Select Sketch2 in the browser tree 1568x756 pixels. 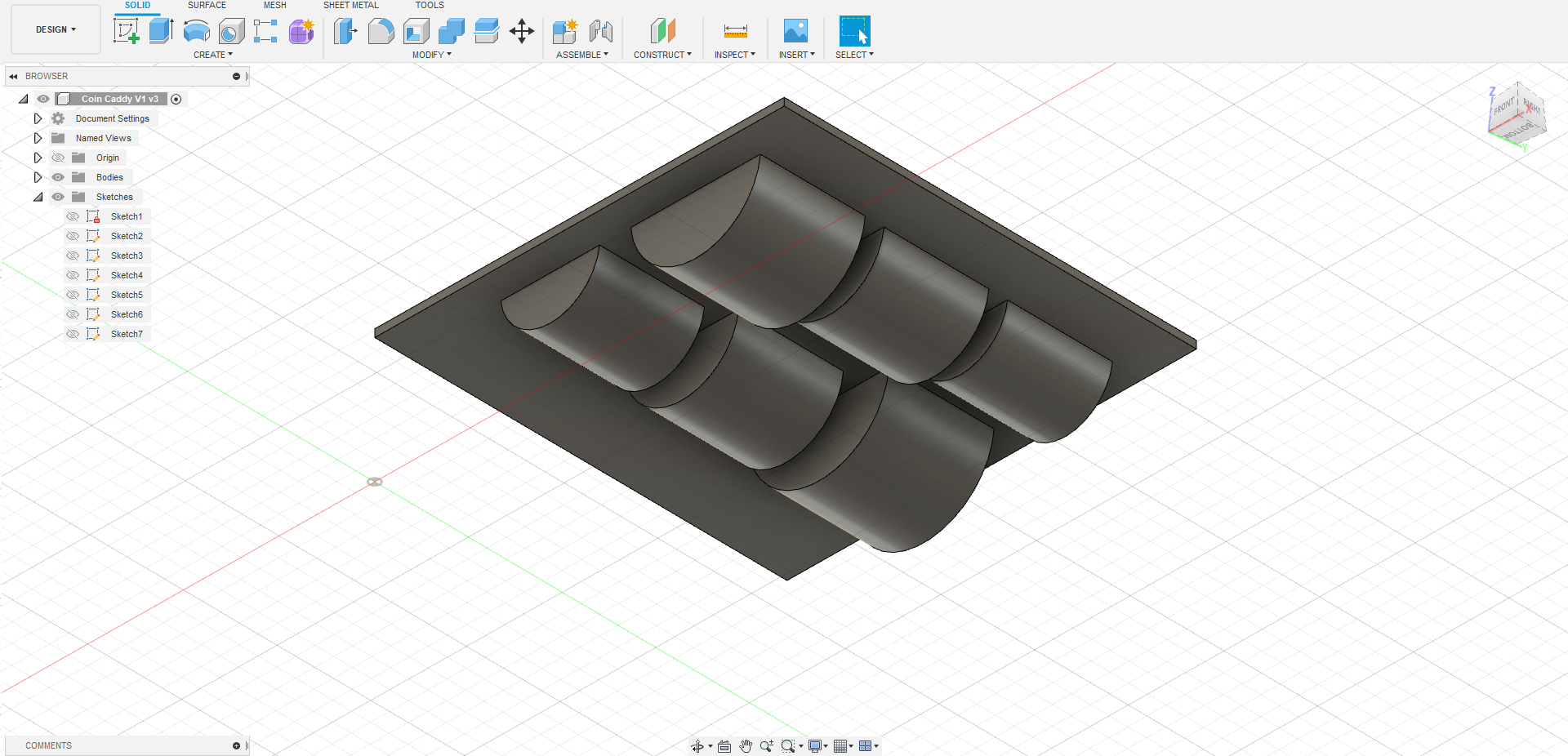pyautogui.click(x=127, y=236)
